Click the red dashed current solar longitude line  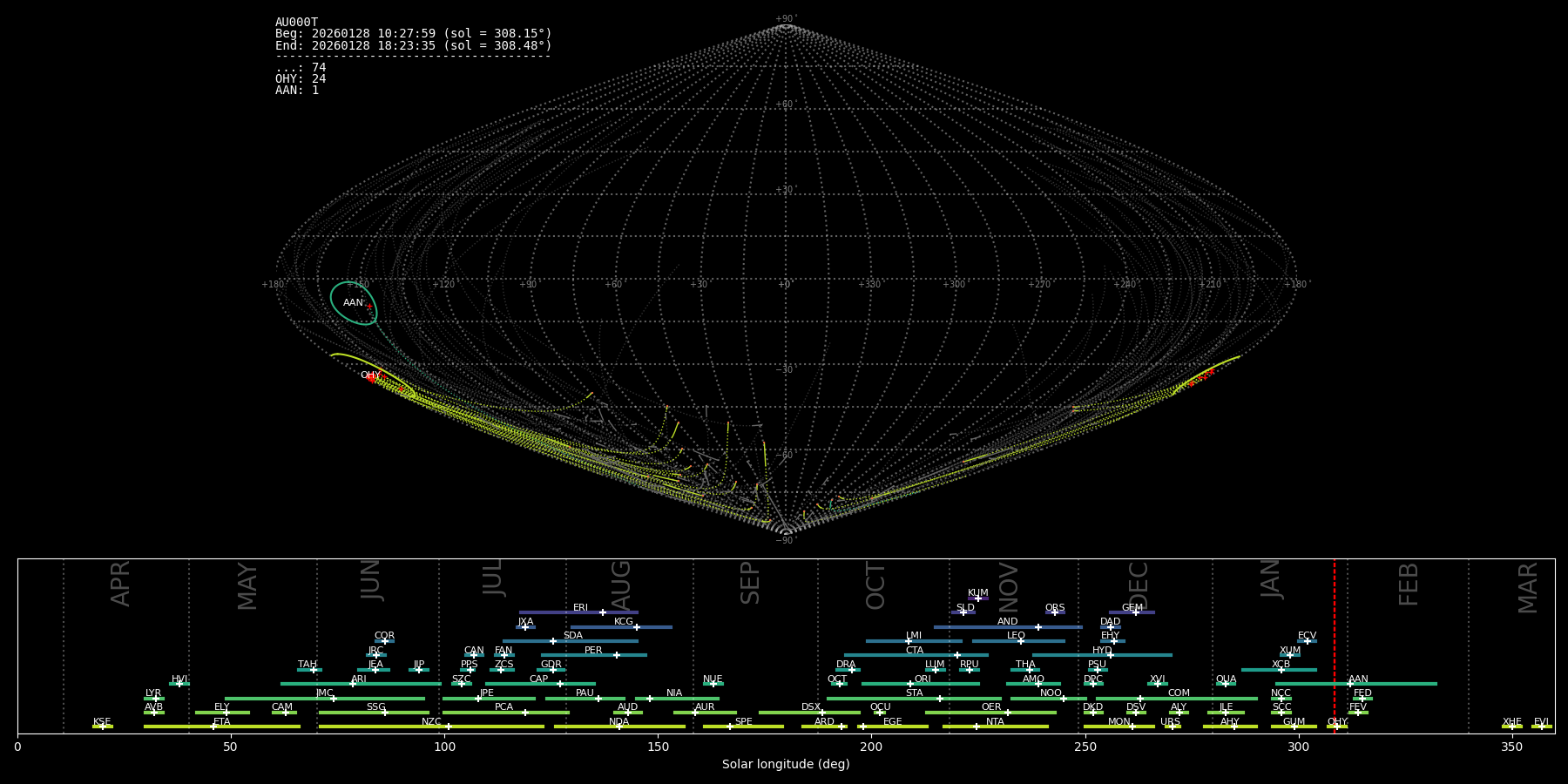click(1334, 645)
